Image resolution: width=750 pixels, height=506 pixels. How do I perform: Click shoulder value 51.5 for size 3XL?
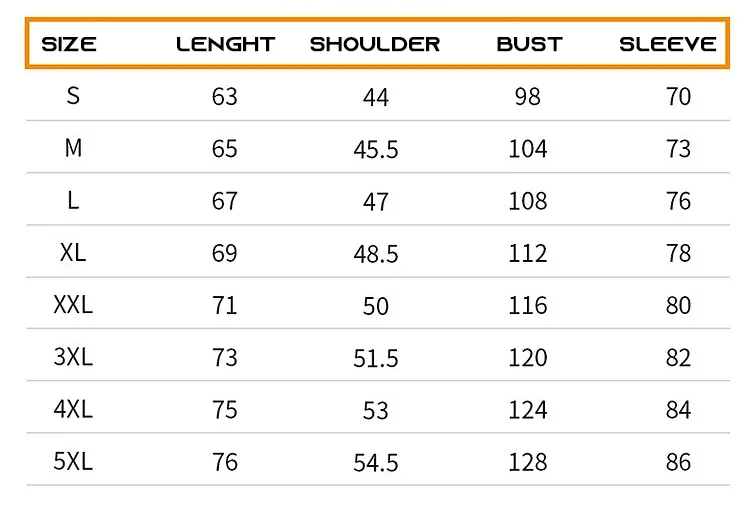pyautogui.click(x=375, y=358)
